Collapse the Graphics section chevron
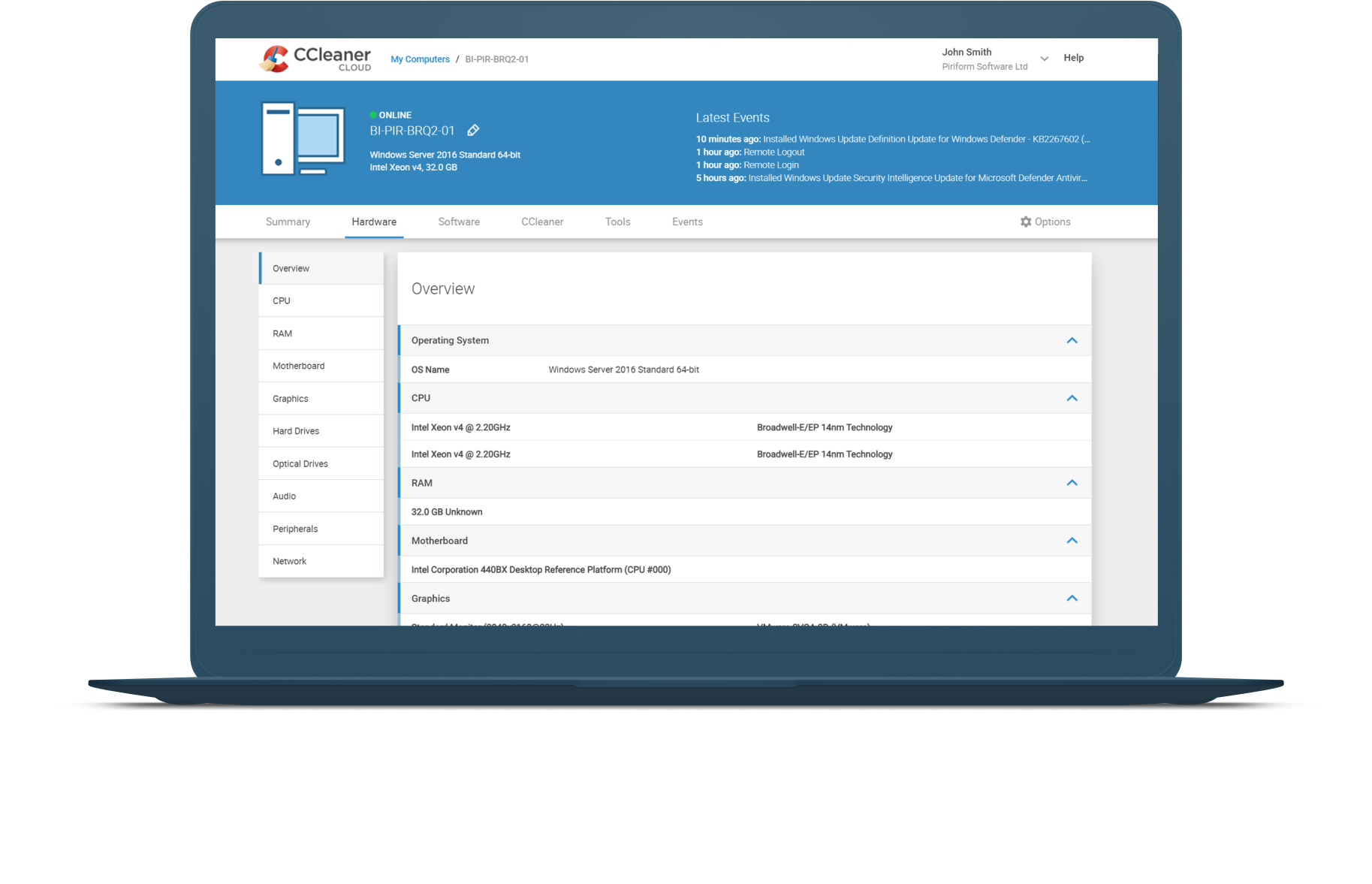 pos(1072,599)
